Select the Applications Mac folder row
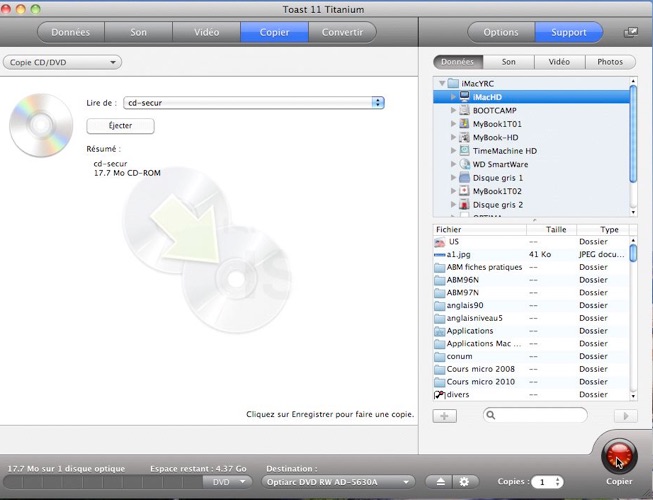This screenshot has height=500, width=653. click(531, 344)
